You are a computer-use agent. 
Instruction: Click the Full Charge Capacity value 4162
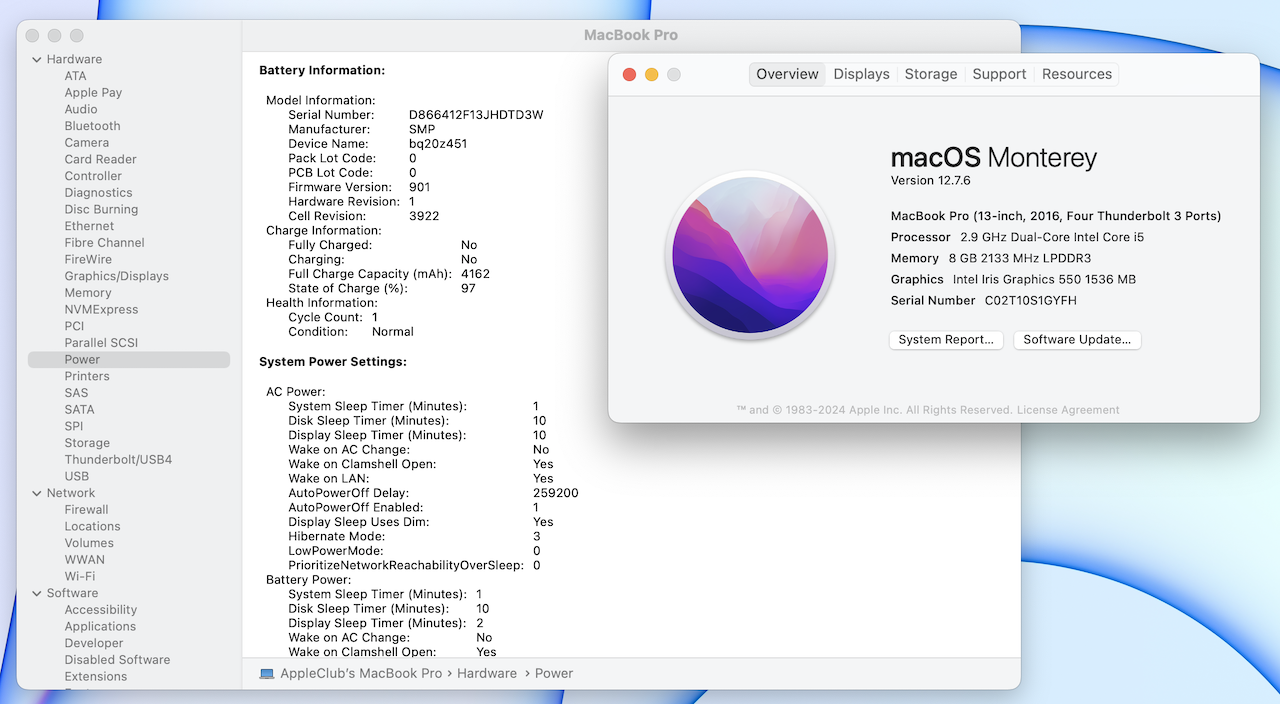(475, 274)
